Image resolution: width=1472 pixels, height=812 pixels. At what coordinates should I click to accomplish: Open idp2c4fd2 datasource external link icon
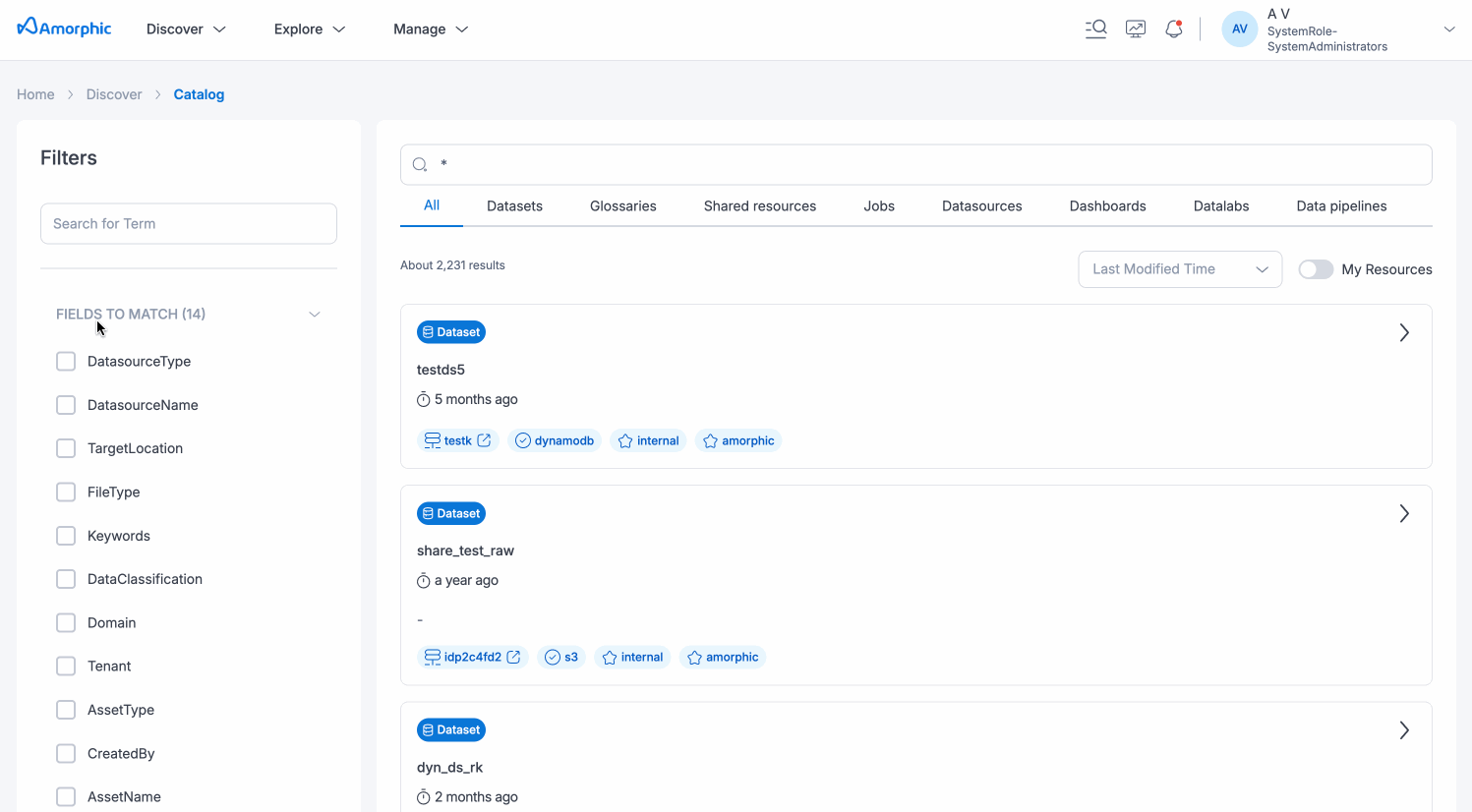click(x=513, y=657)
